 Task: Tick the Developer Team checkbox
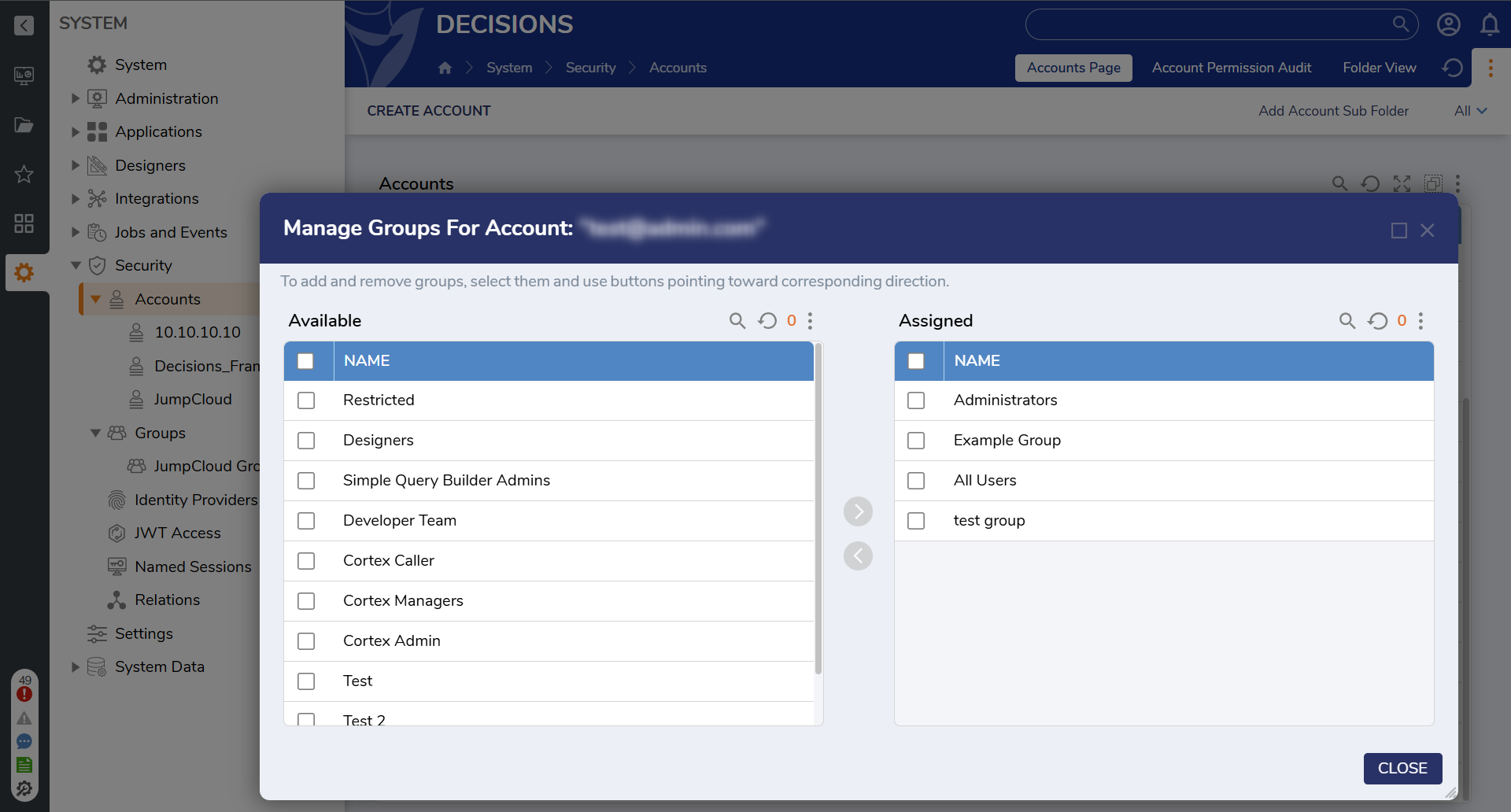tap(306, 521)
